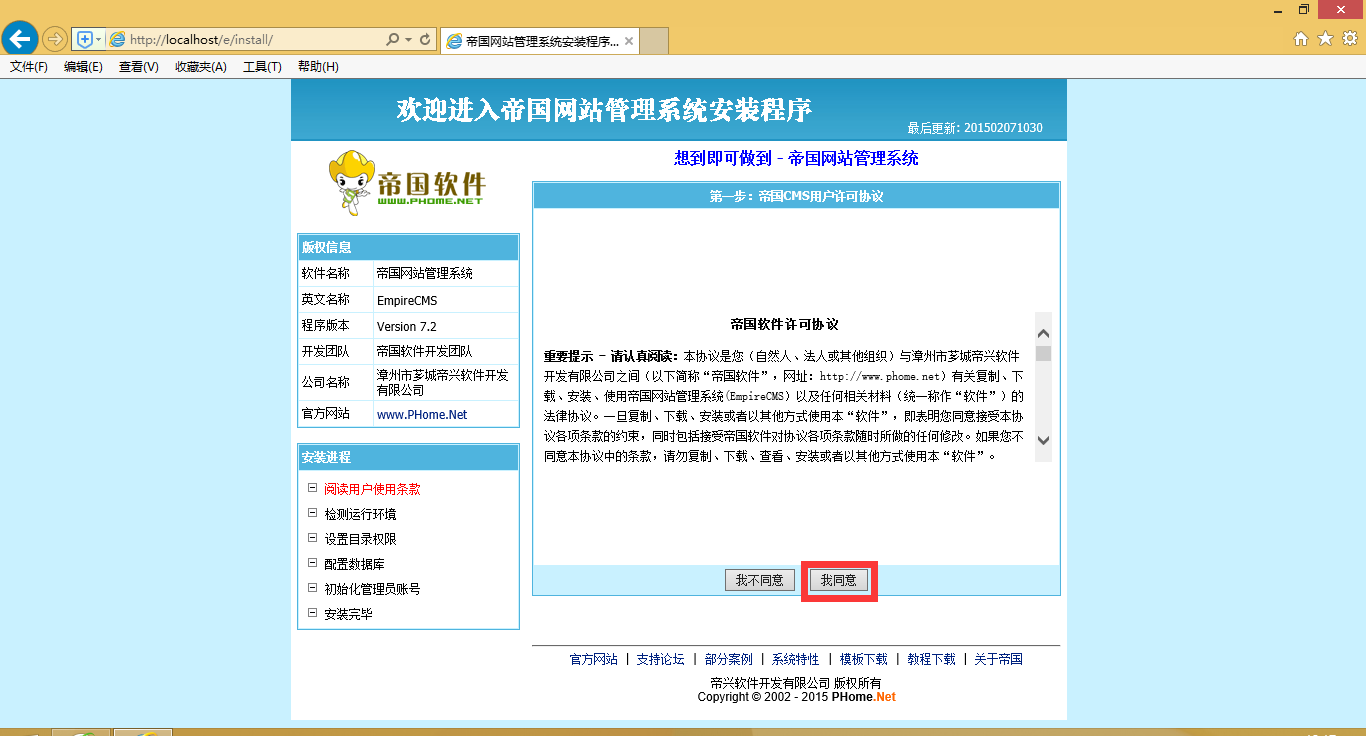Click the 第一步：帝国CMS用户许可协议 header
The image size is (1366, 736).
tap(796, 196)
